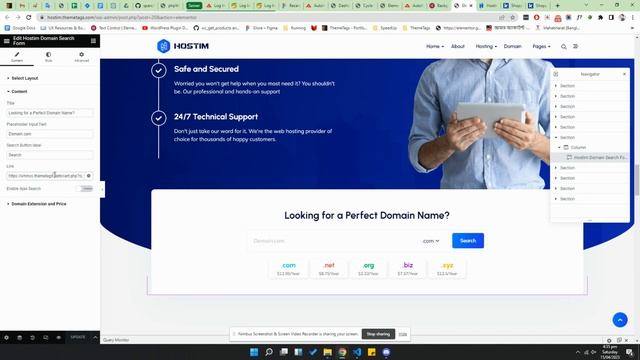
Task: Click the .xyz price card
Action: (x=447, y=269)
